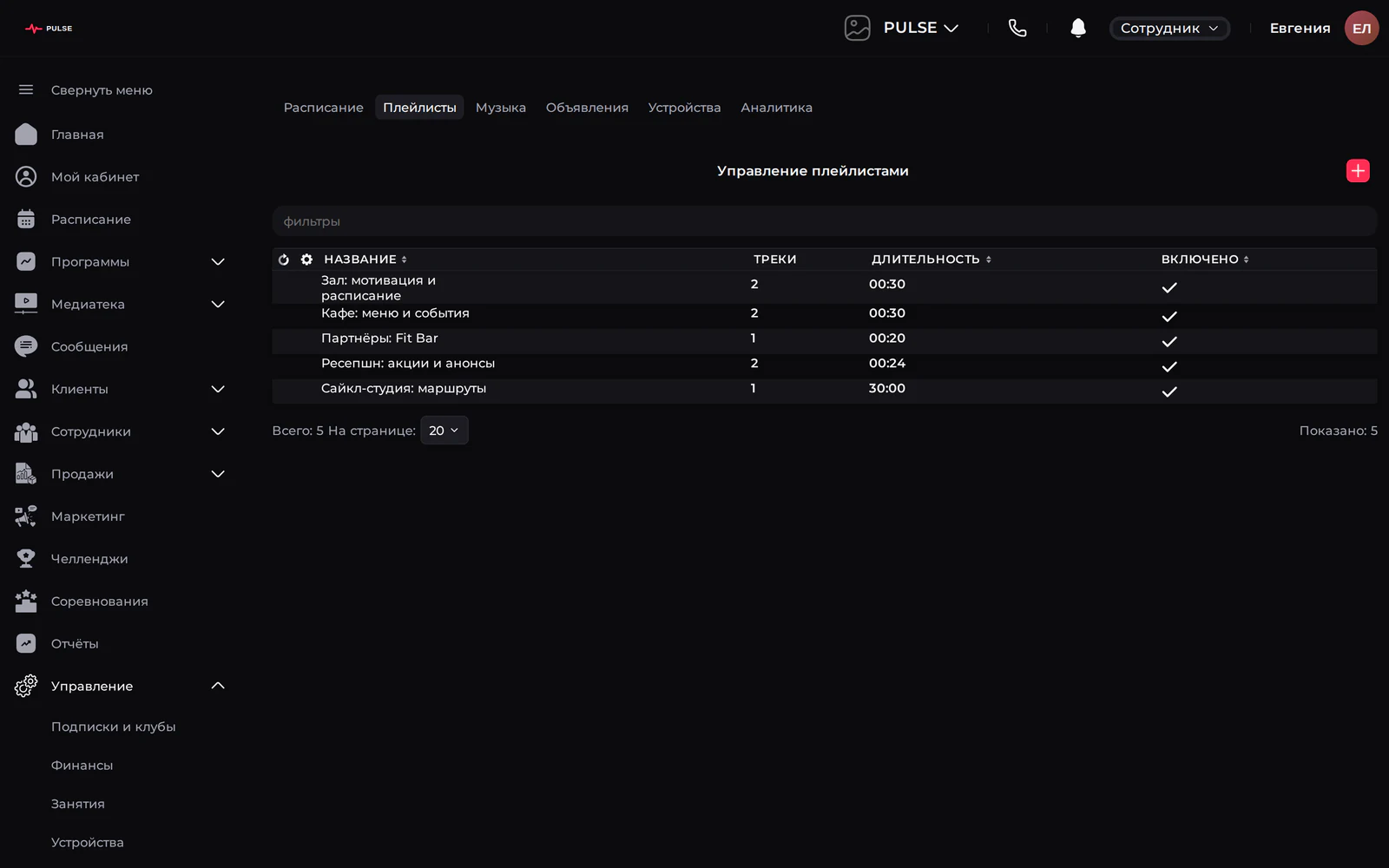Open Занятия submenu link
This screenshot has width=1389, height=868.
78,804
